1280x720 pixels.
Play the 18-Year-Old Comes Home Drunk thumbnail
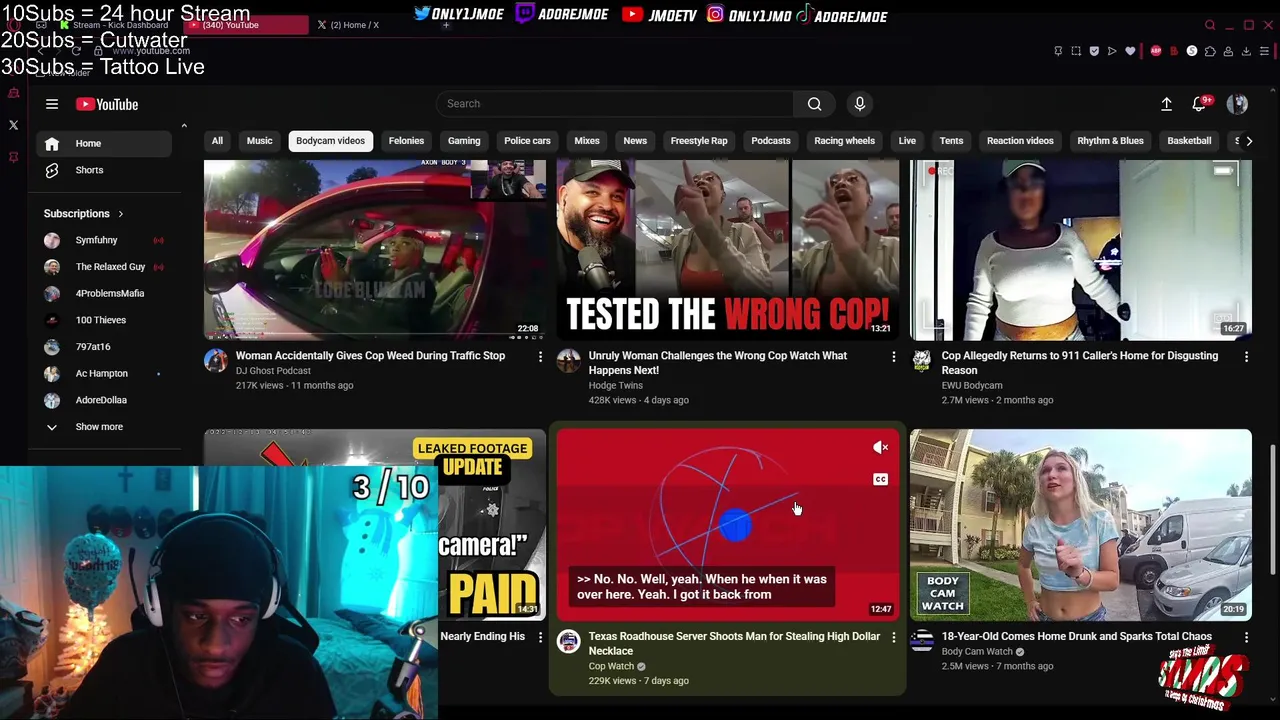tap(1080, 525)
